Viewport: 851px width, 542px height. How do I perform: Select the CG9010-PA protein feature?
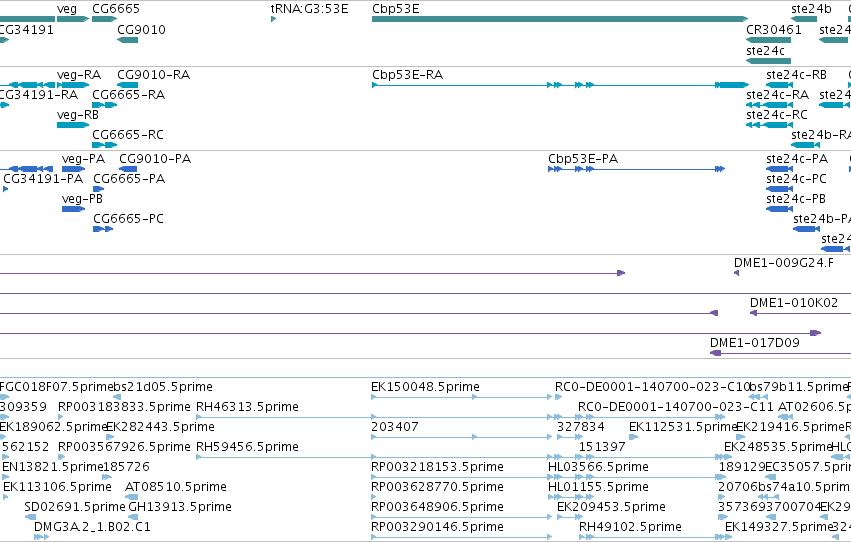coord(128,169)
